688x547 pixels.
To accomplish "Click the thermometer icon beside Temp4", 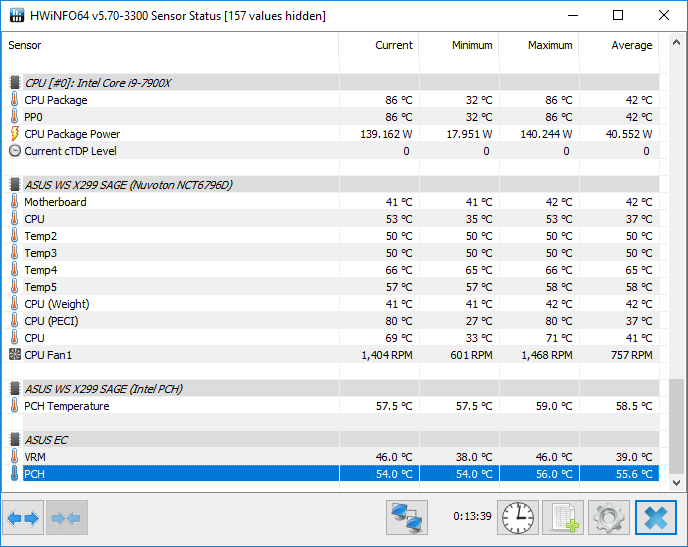I will (14, 270).
